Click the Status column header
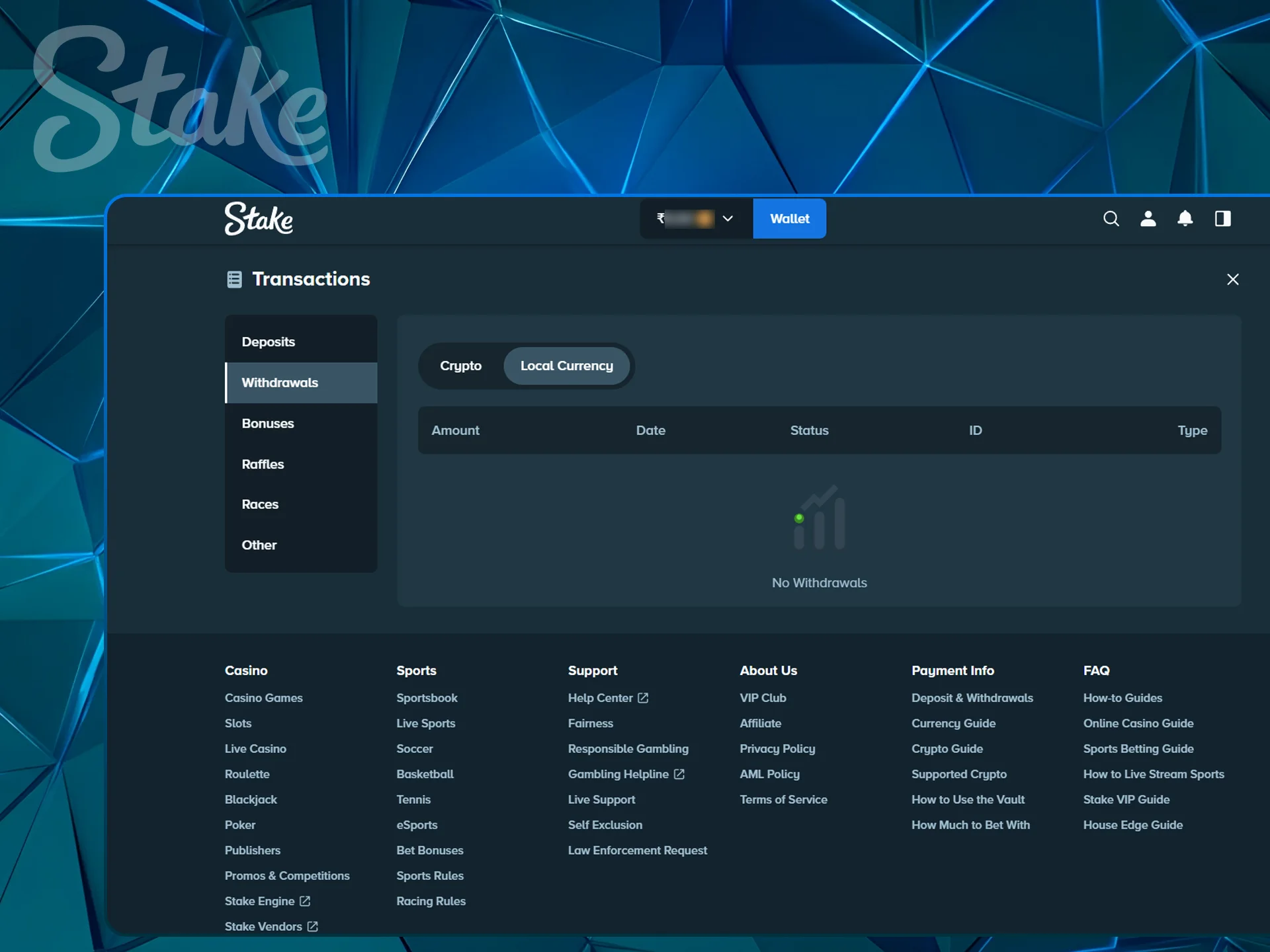This screenshot has width=1270, height=952. coord(810,430)
